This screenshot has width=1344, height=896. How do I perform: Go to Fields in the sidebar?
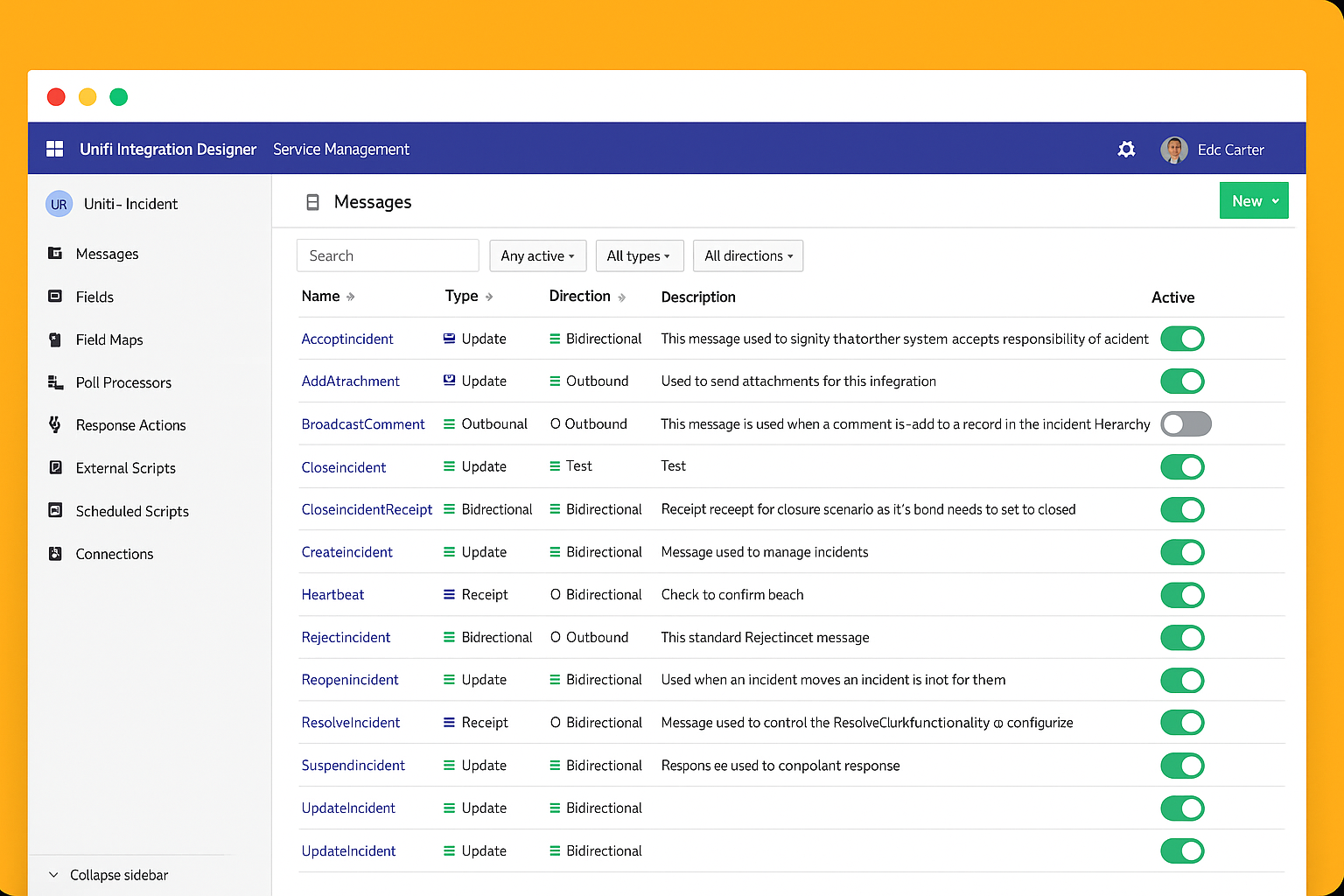[x=94, y=297]
